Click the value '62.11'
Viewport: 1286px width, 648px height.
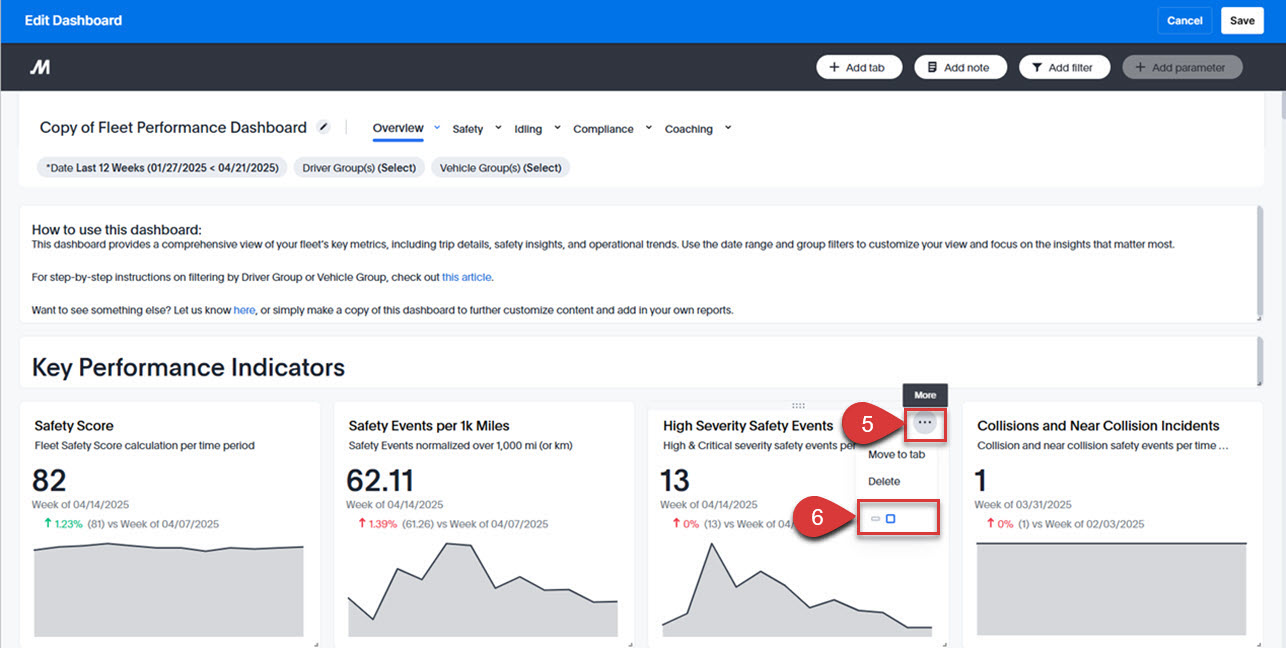tap(380, 480)
